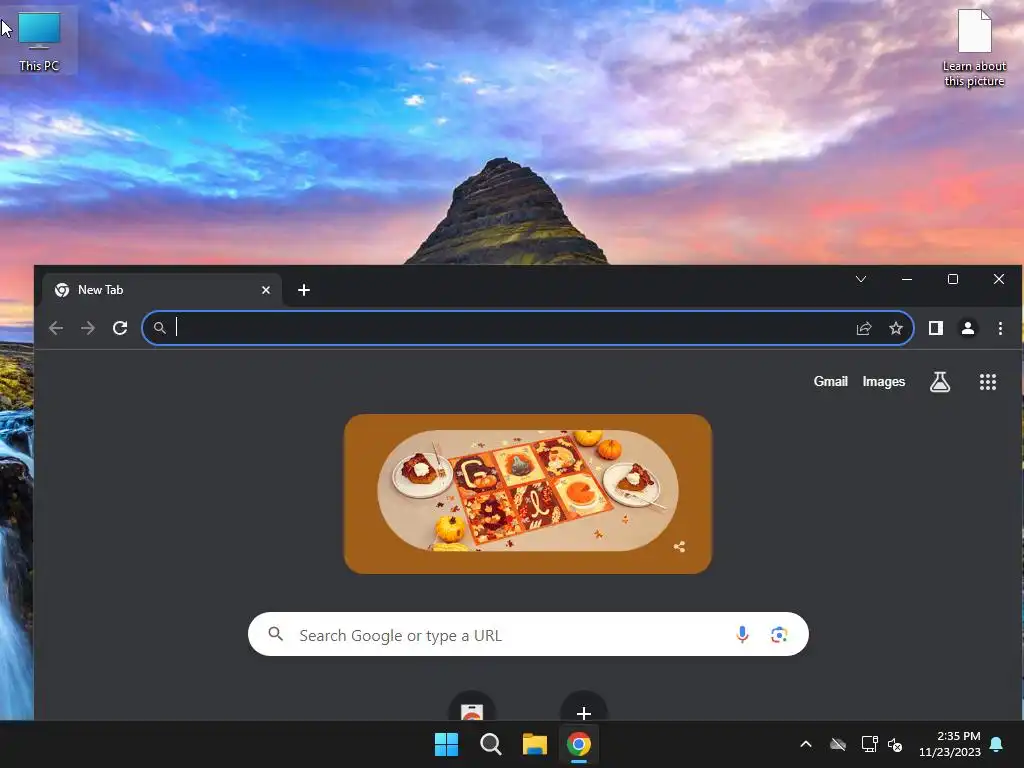Bookmark this tab with the star icon
Image resolution: width=1024 pixels, height=768 pixels.
[x=896, y=328]
